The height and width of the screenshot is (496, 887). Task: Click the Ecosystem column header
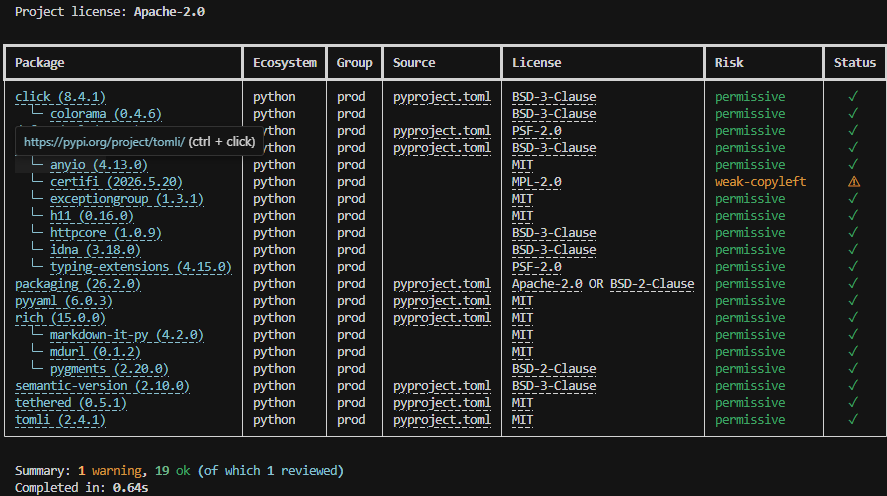pyautogui.click(x=285, y=63)
